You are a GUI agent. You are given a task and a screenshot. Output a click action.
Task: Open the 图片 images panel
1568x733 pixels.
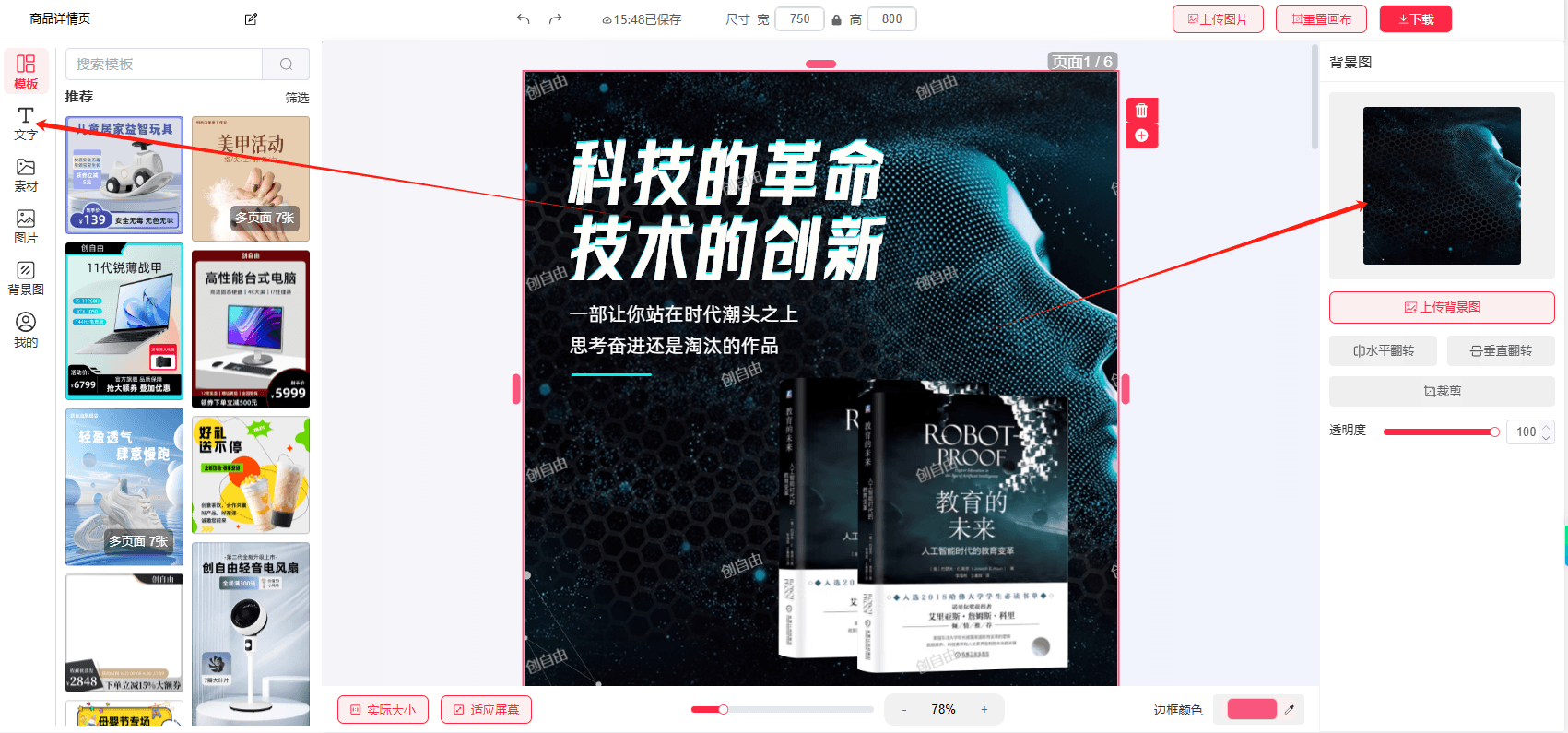[x=26, y=227]
